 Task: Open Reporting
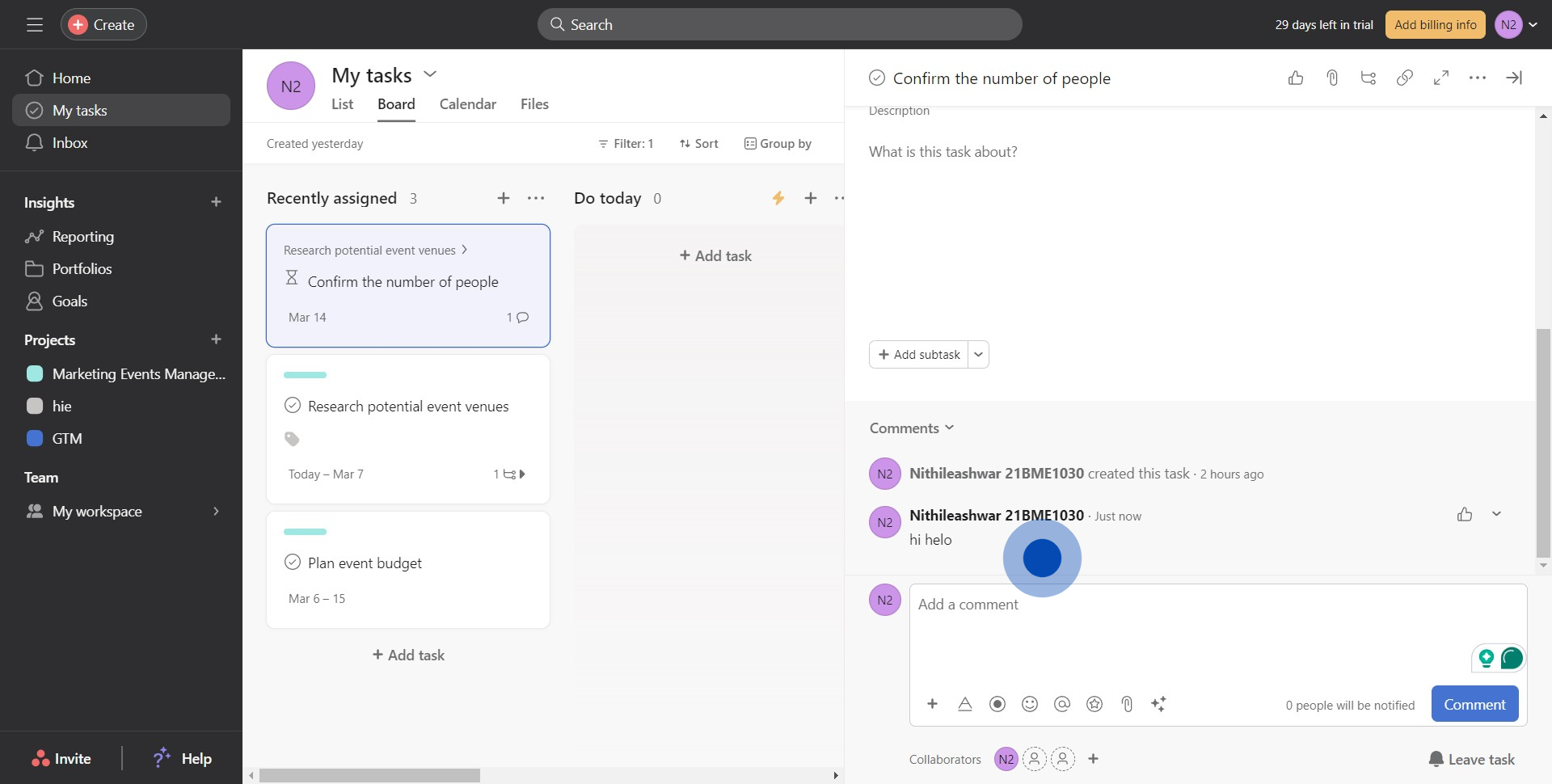point(121,237)
